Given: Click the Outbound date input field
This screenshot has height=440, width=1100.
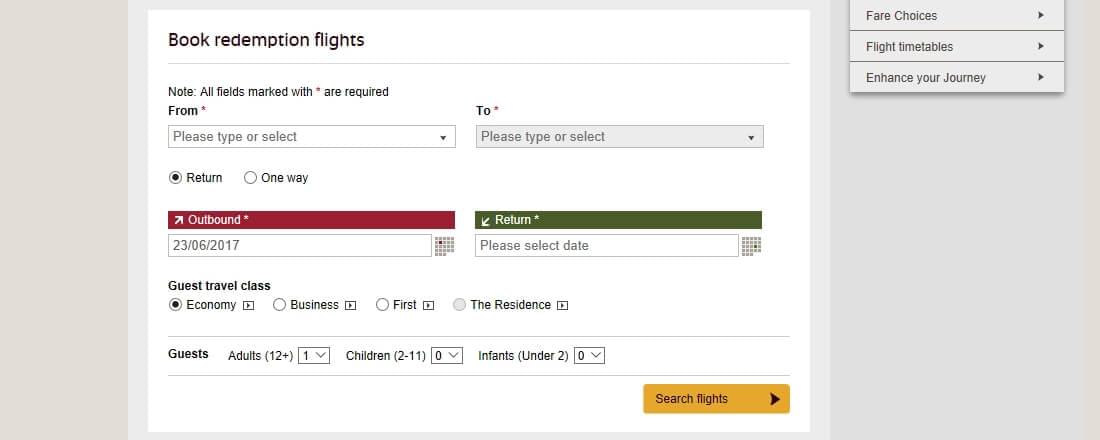Looking at the screenshot, I should point(300,246).
